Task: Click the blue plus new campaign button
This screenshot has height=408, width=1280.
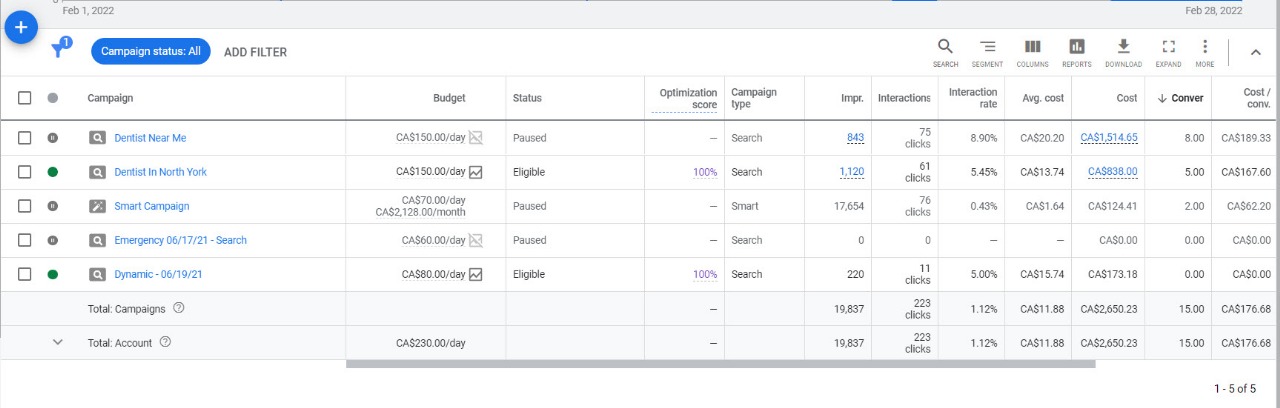Action: (21, 28)
